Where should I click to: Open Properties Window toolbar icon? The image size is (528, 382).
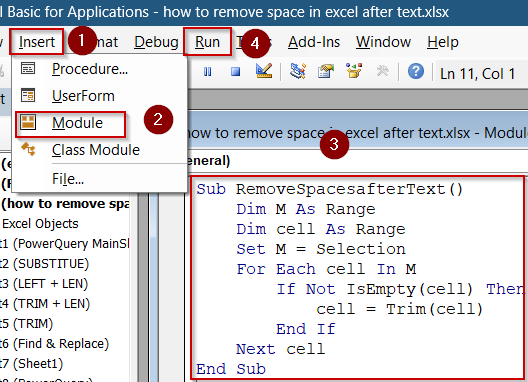pos(326,71)
